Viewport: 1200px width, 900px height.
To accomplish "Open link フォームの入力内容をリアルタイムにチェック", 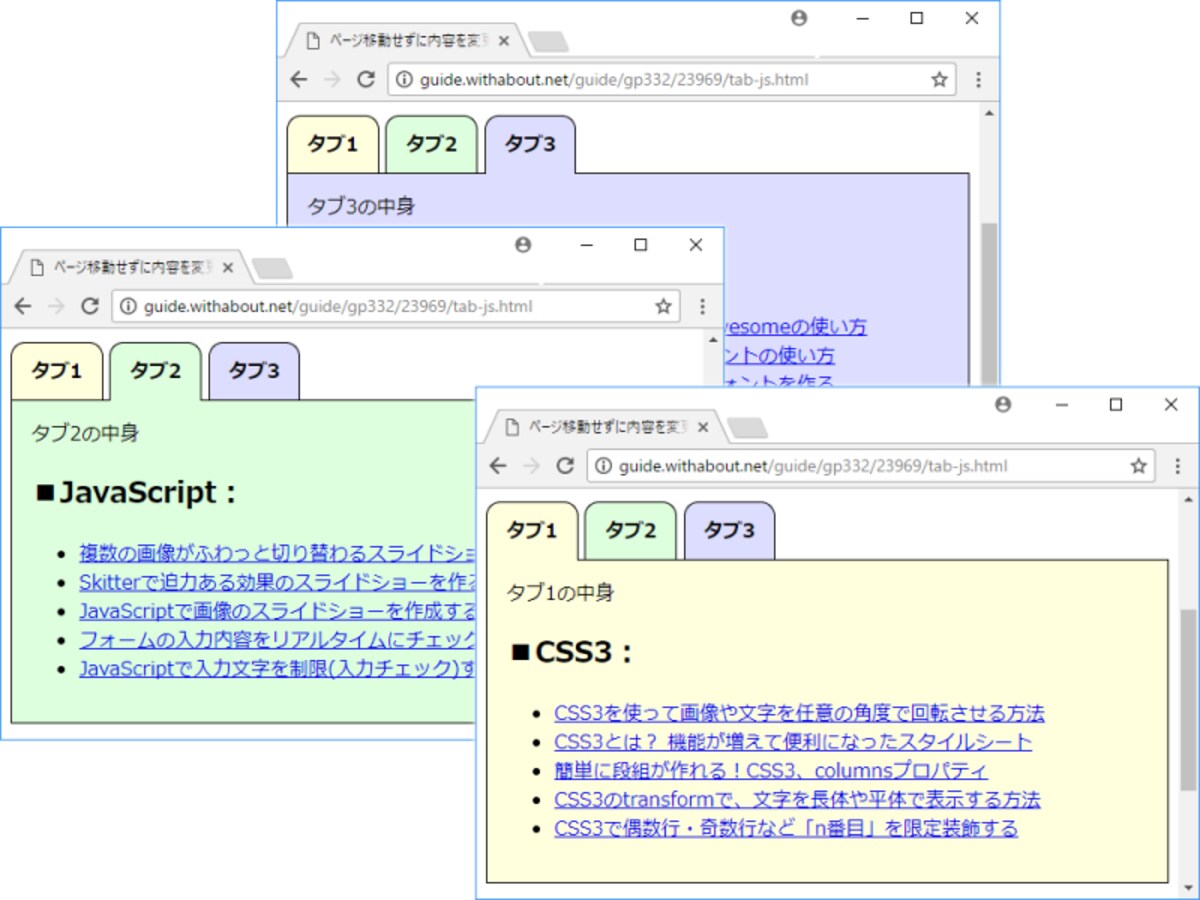I will coord(278,639).
